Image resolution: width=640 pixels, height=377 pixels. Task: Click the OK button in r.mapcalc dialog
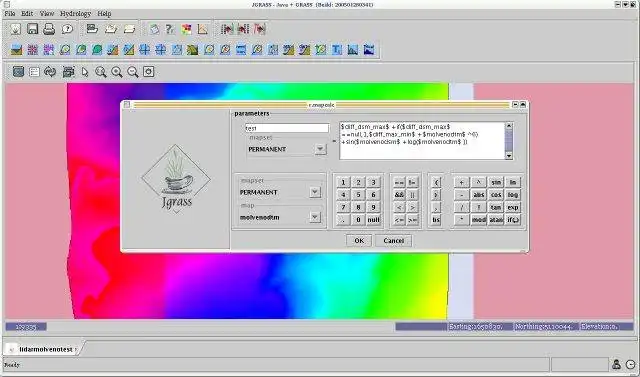(359, 240)
